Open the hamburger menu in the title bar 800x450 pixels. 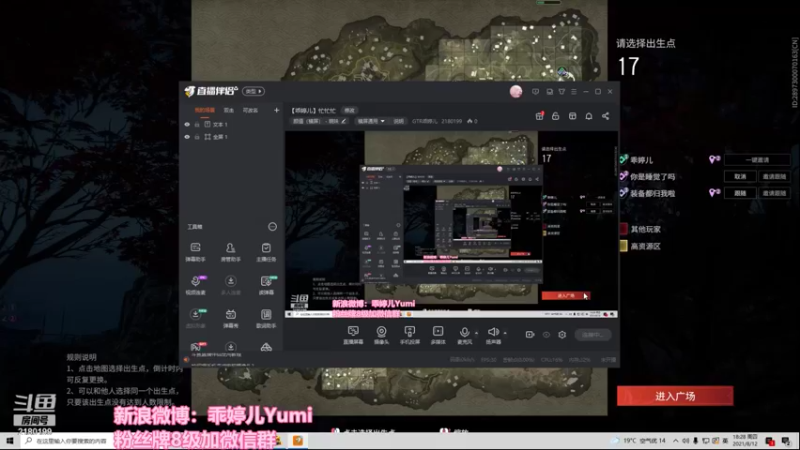click(574, 92)
